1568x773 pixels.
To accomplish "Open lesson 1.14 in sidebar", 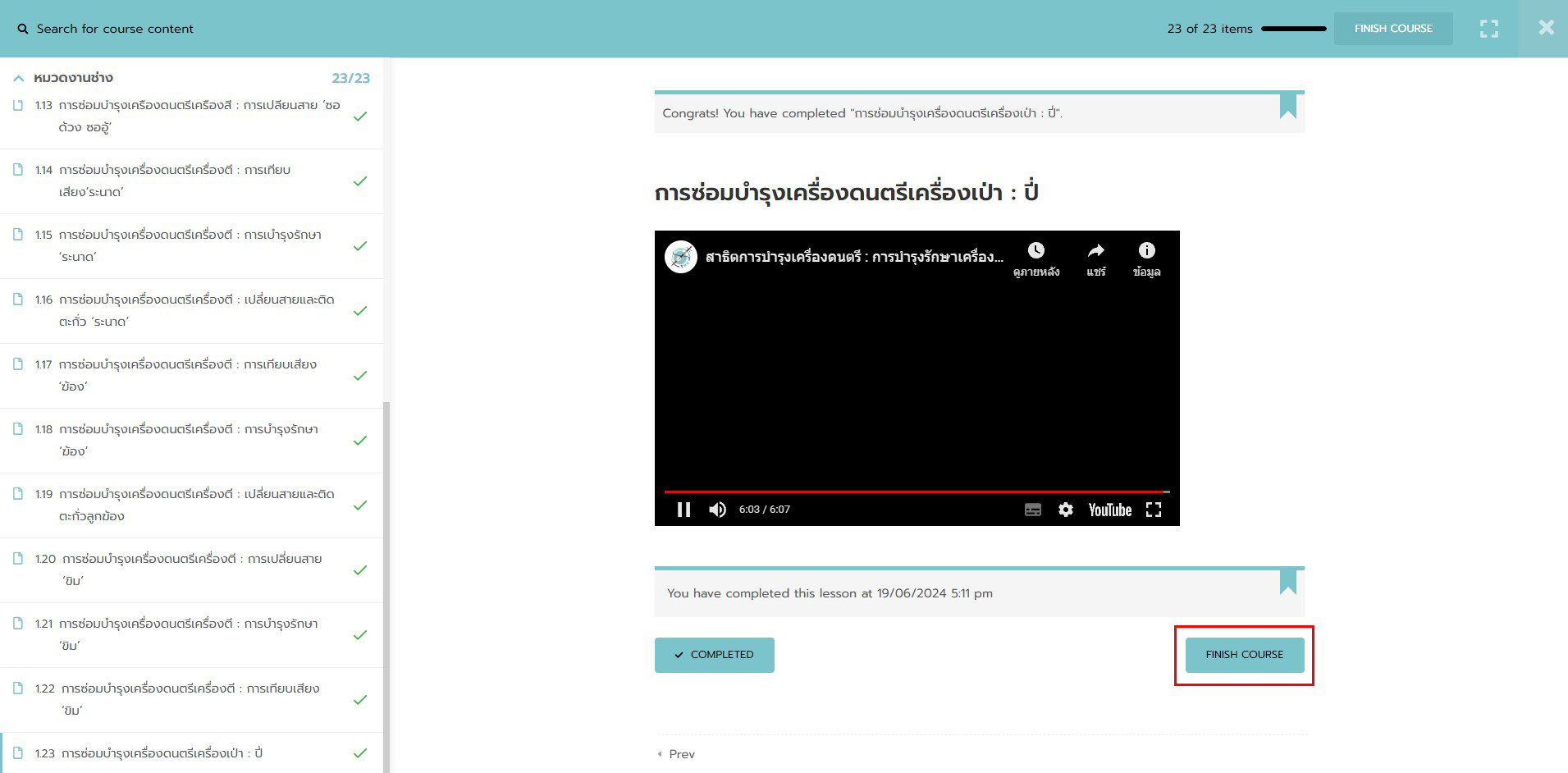I will click(174, 181).
